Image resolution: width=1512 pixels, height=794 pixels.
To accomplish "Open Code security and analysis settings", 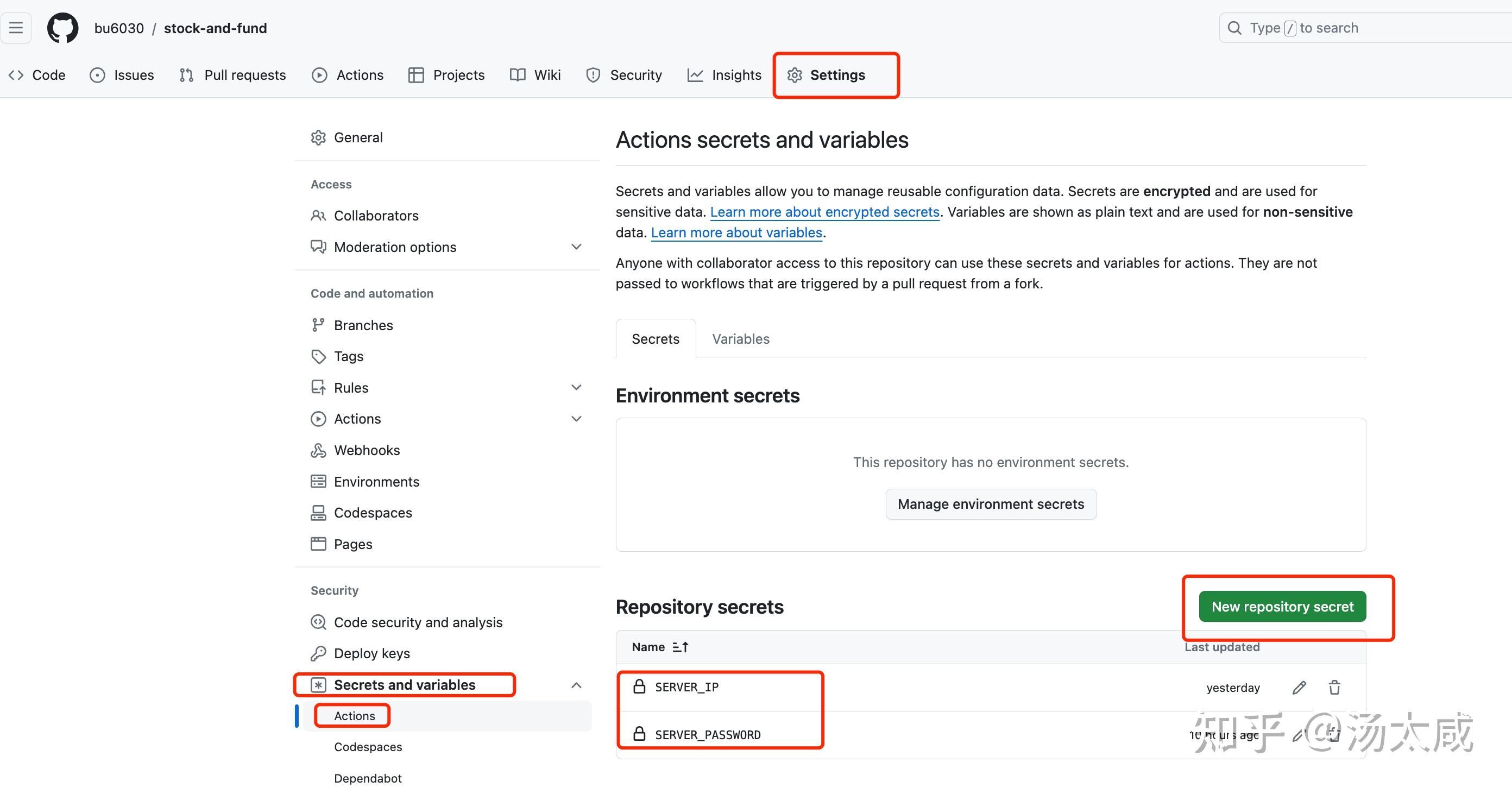I will pos(418,622).
